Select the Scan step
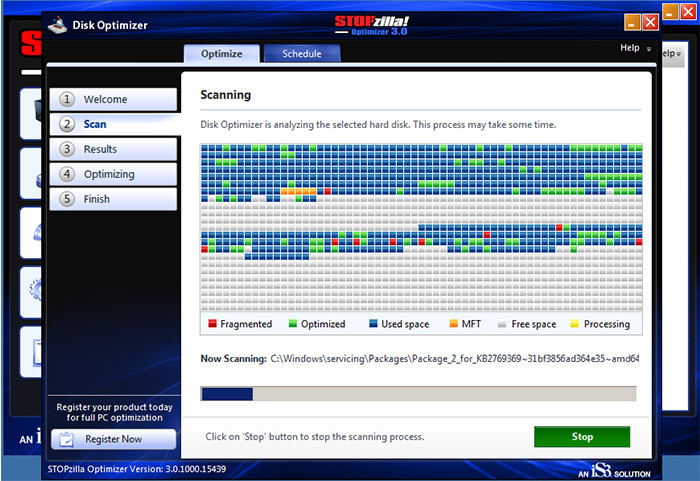 coord(113,124)
